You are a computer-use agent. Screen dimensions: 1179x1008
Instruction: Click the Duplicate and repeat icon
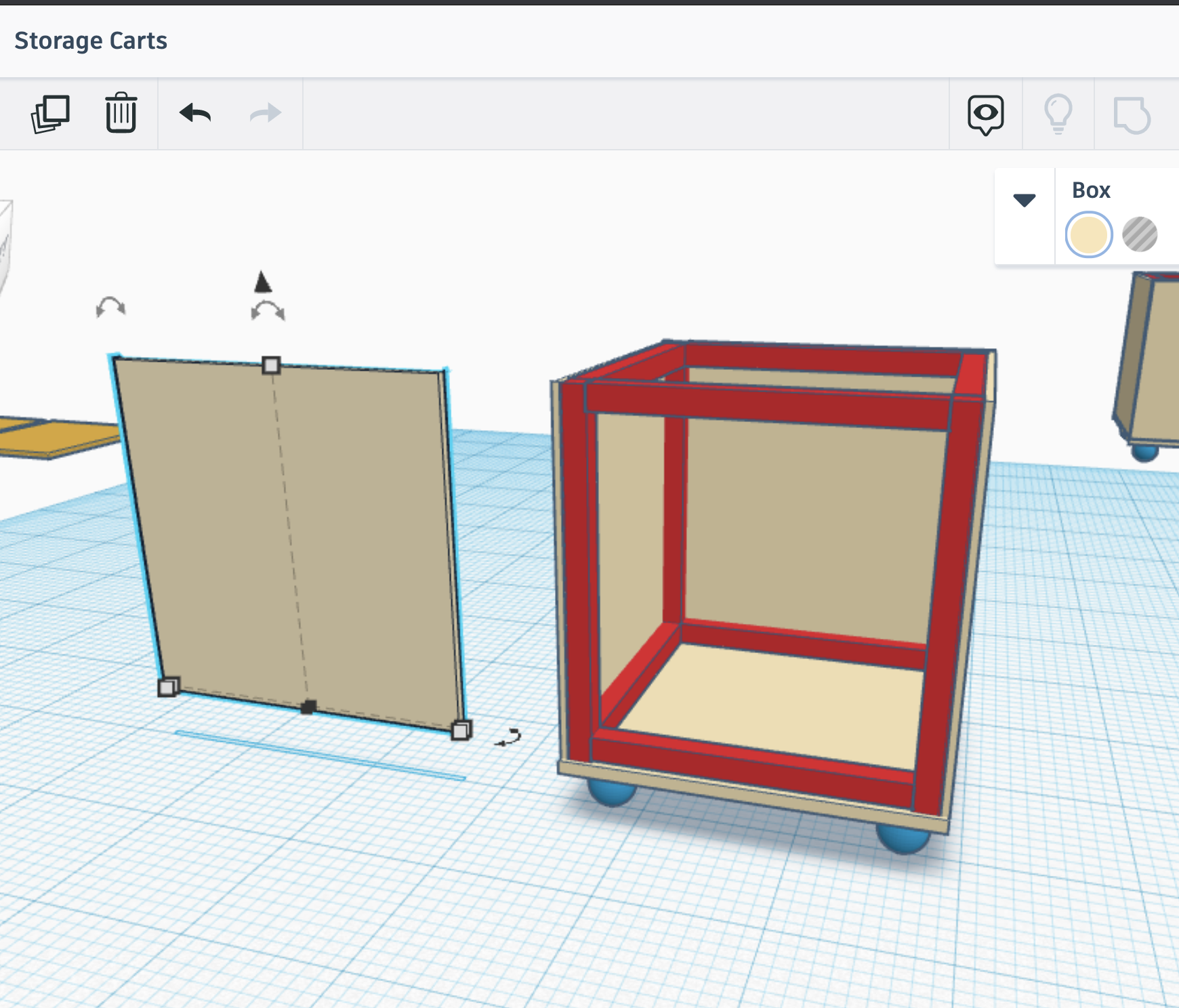pyautogui.click(x=50, y=114)
